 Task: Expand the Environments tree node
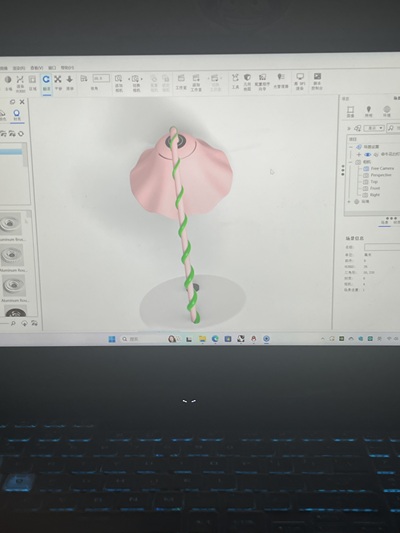click(349, 202)
